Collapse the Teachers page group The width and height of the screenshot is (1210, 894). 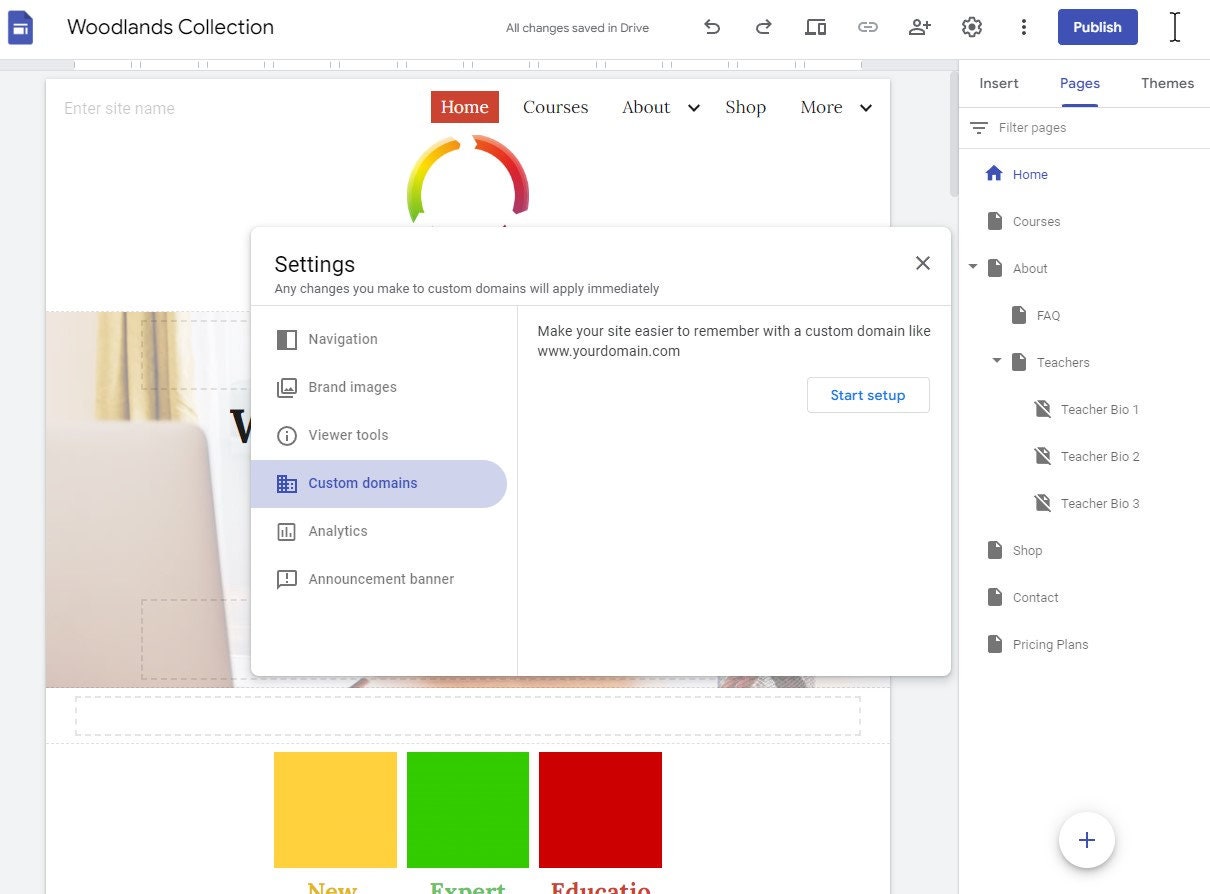point(995,362)
